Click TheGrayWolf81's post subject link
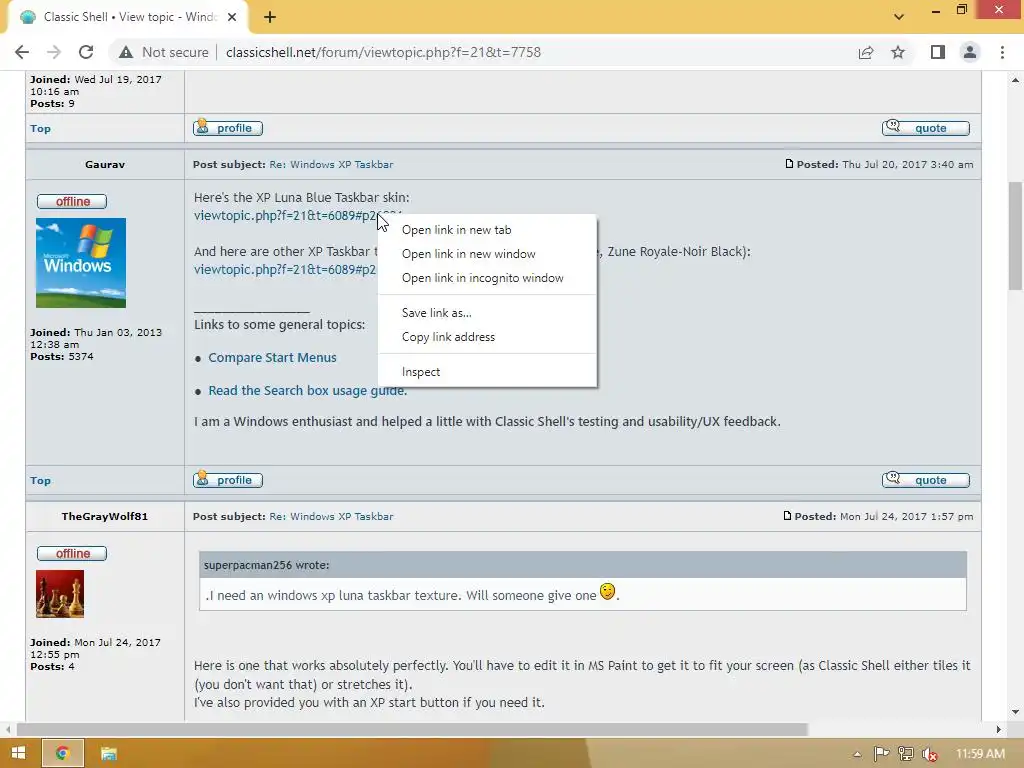 [x=331, y=517]
